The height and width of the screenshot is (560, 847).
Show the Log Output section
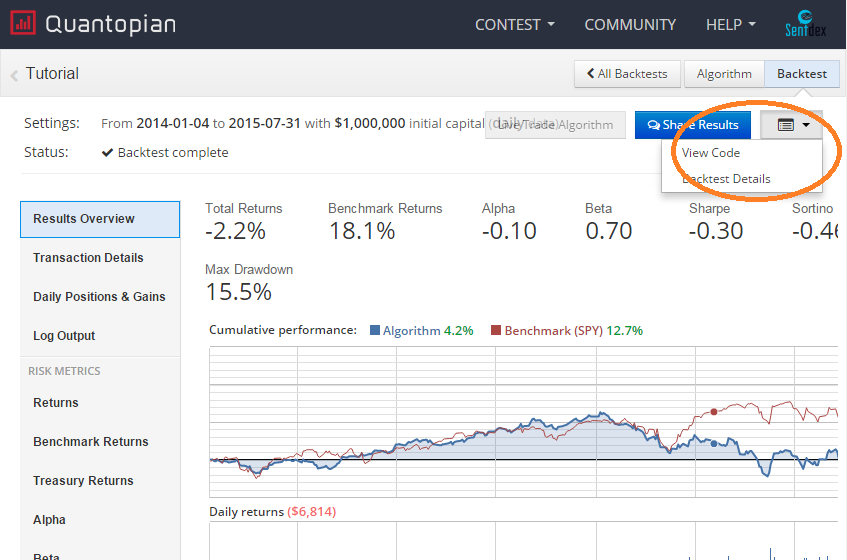[x=64, y=336]
